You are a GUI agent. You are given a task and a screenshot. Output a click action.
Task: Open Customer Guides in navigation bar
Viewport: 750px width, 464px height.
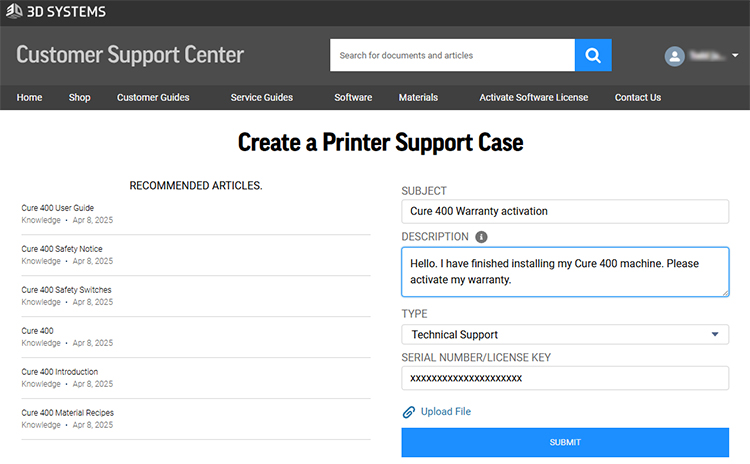pyautogui.click(x=153, y=98)
